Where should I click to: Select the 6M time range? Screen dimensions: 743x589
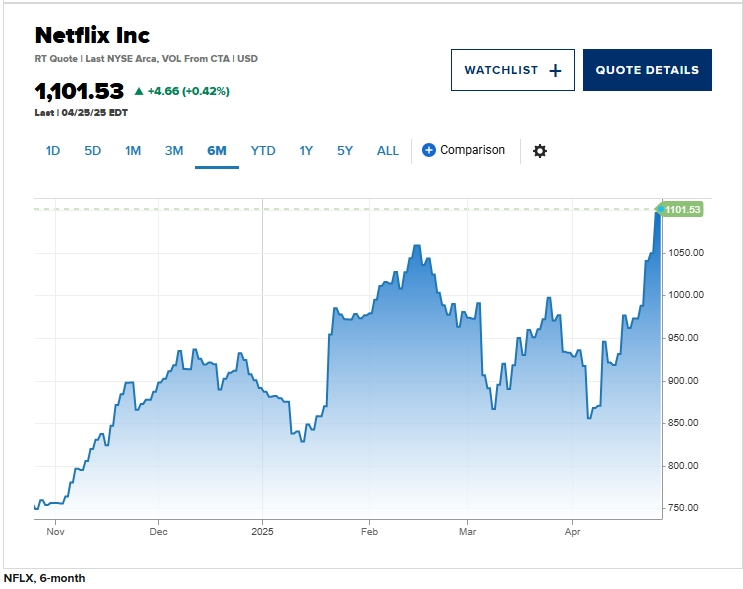[x=217, y=151]
